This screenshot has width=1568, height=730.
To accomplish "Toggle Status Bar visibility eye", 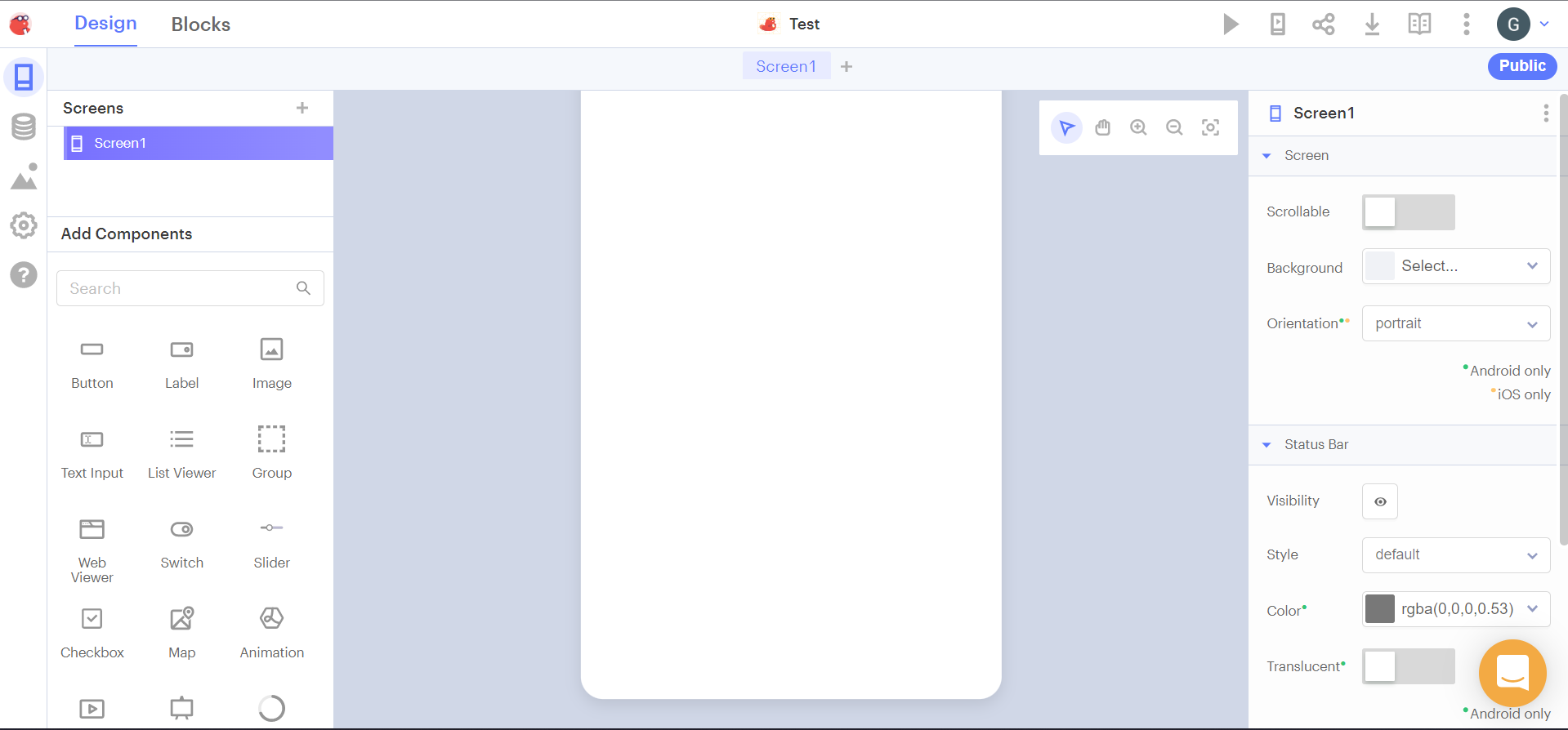I will [x=1380, y=501].
